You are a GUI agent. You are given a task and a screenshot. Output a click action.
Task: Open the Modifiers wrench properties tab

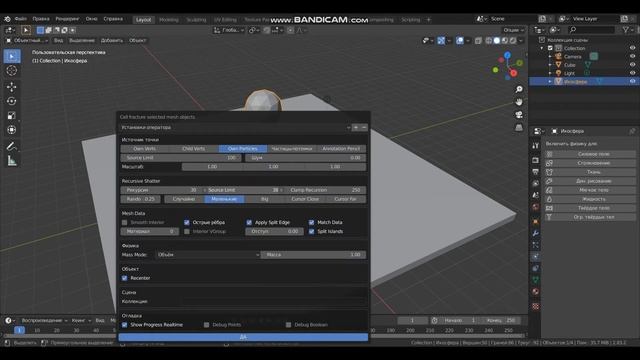(536, 233)
